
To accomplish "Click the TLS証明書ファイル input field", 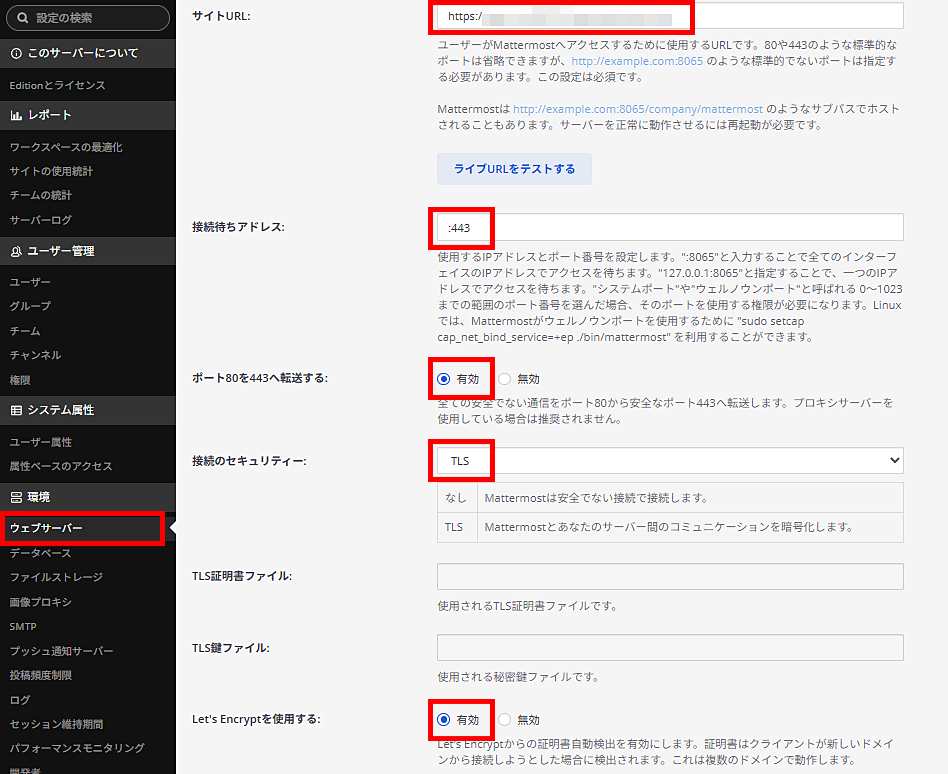I will point(670,576).
